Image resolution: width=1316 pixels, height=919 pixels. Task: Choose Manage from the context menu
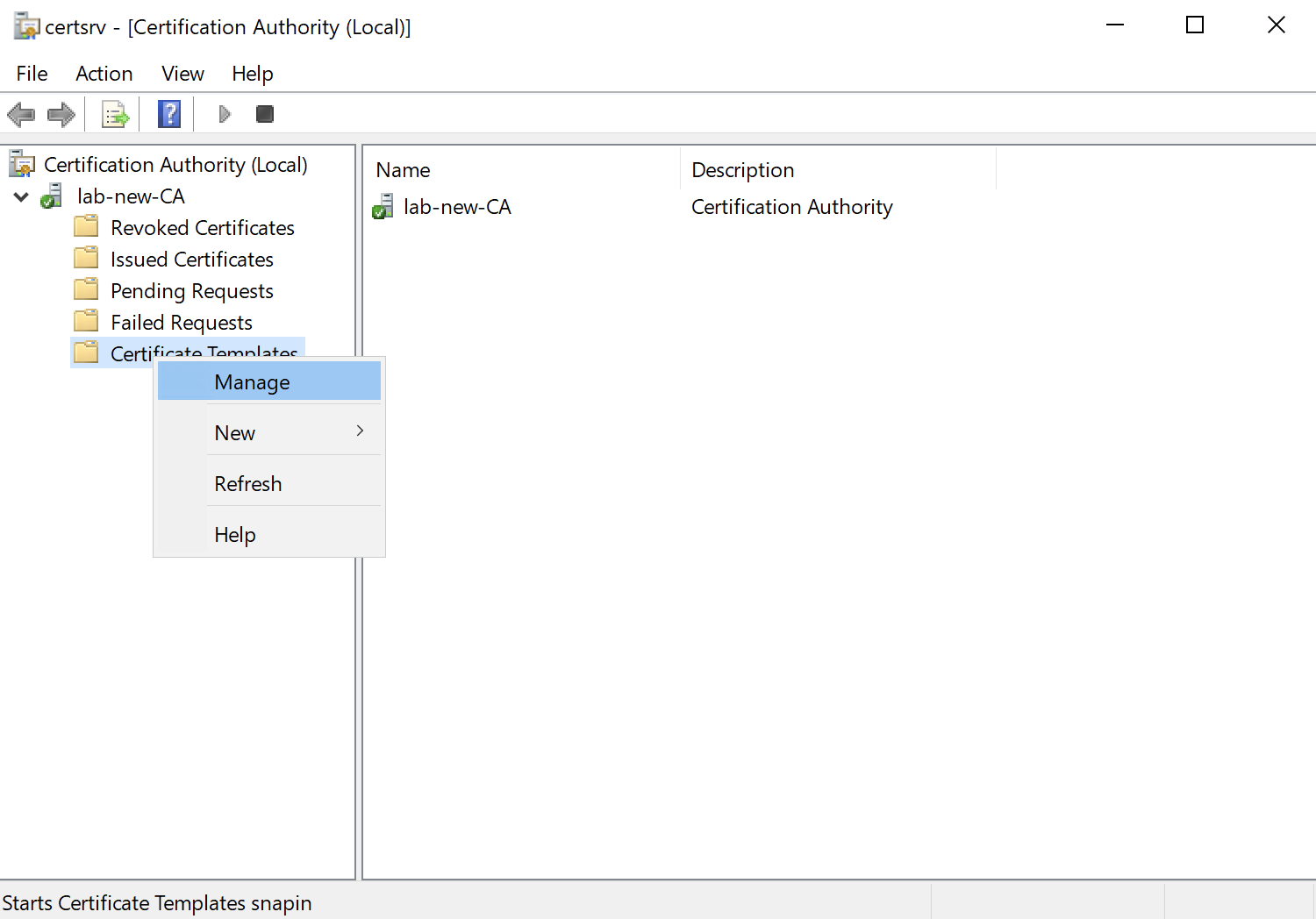point(252,382)
